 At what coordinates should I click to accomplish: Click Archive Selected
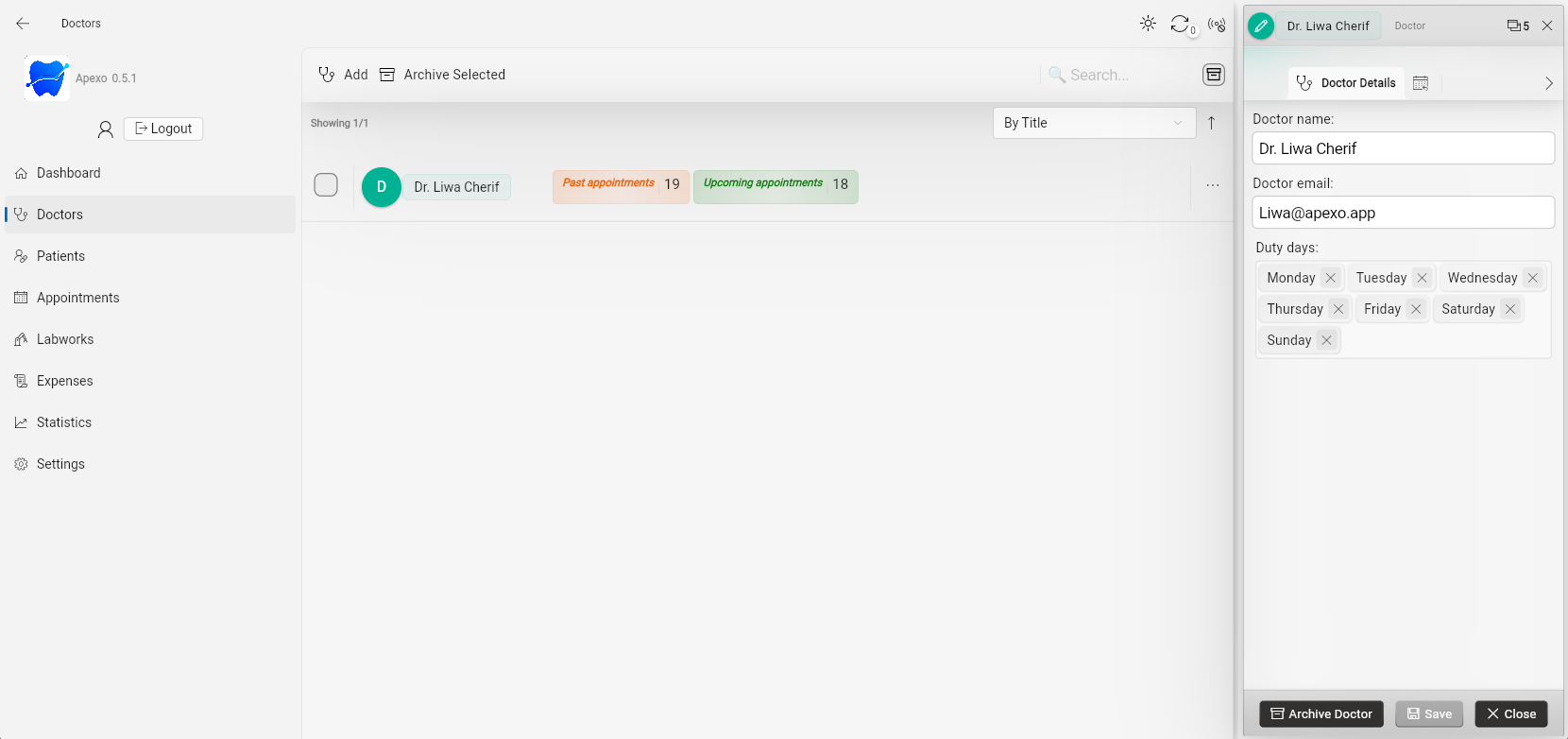tap(442, 75)
